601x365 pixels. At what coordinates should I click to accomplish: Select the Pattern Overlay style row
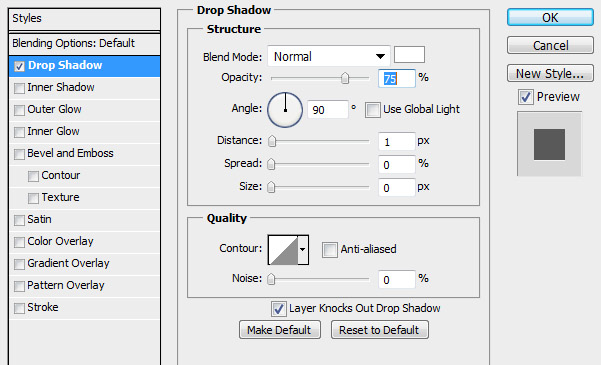click(84, 286)
